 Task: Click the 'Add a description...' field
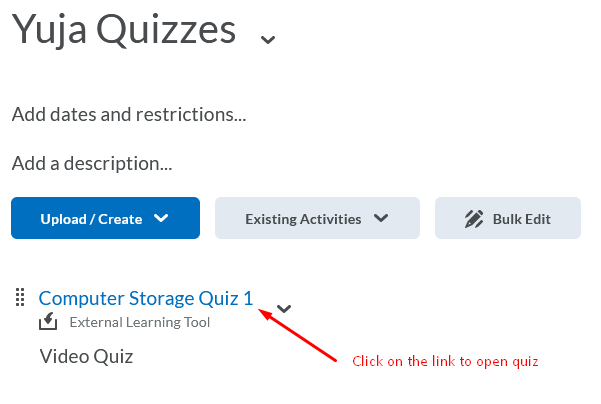(x=92, y=162)
